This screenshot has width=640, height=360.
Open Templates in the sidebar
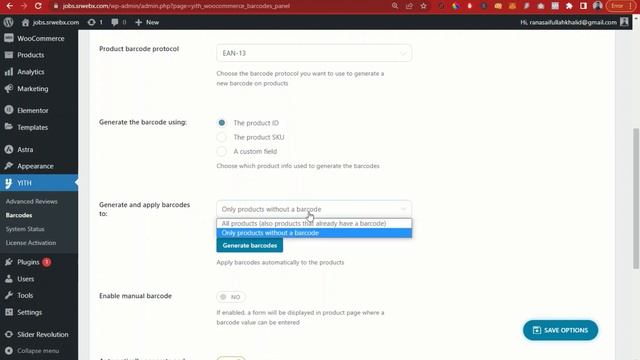[x=39, y=127]
